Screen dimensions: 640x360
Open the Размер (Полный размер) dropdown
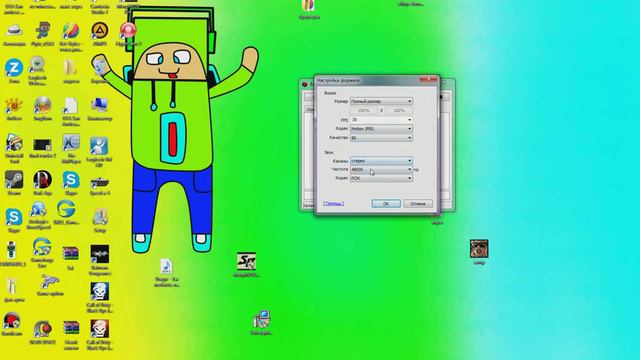pos(381,101)
